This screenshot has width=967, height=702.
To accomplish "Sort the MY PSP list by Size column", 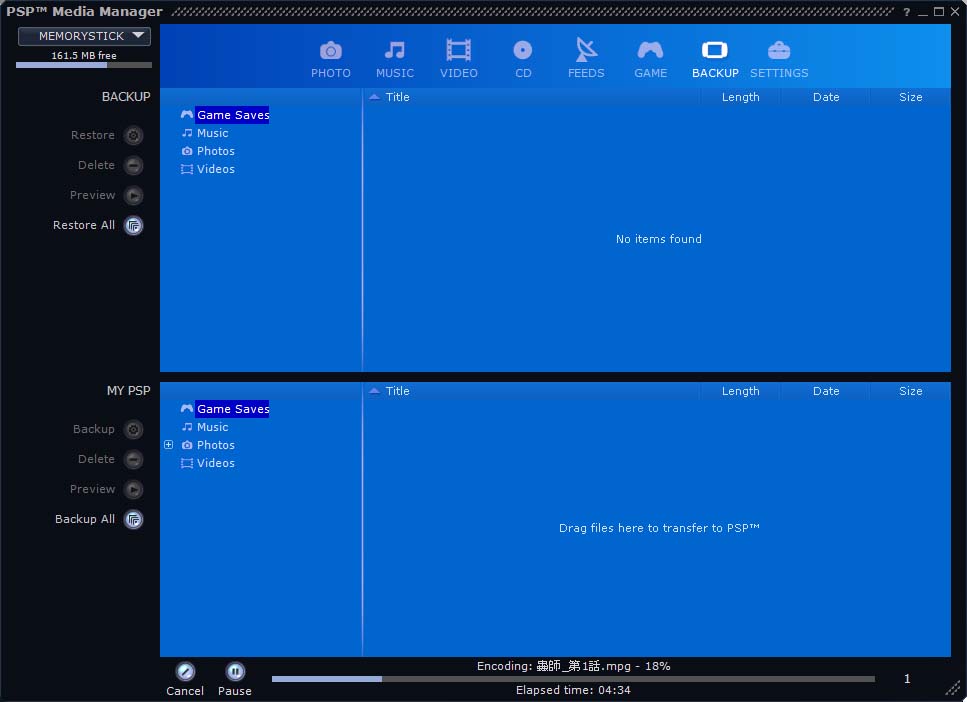I will point(910,391).
